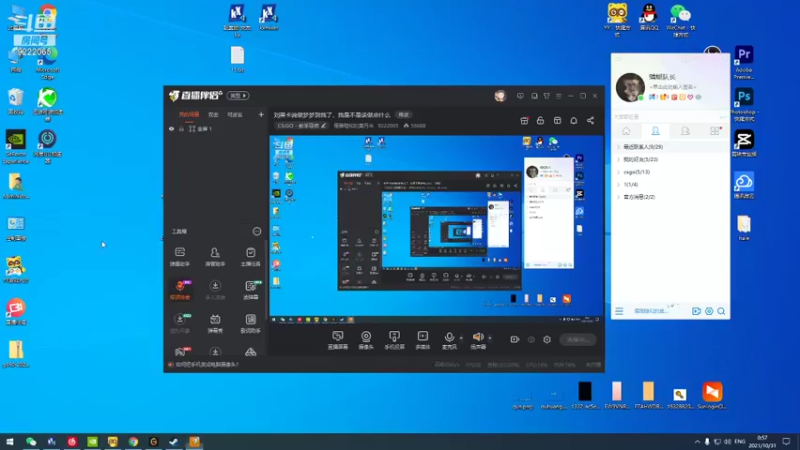The image size is (800, 450).
Task: Open the highlighted orange toolbox tool
Action: [x=180, y=289]
